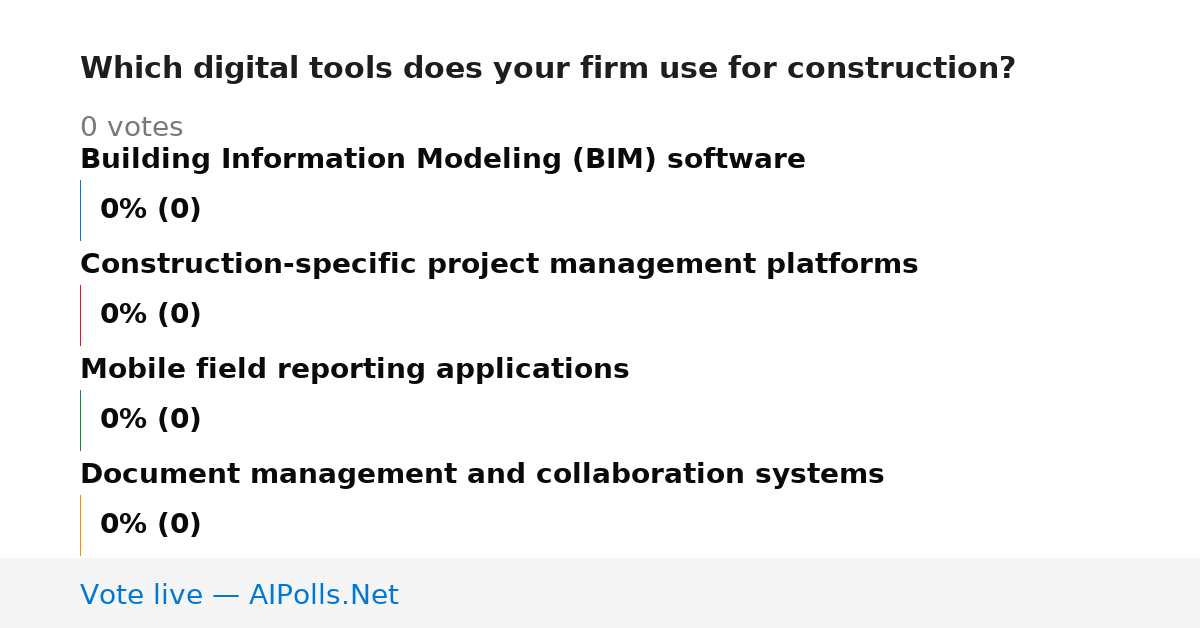1200x628 pixels.
Task: Click the green bar under Mobile field reporting
Action: point(80,420)
